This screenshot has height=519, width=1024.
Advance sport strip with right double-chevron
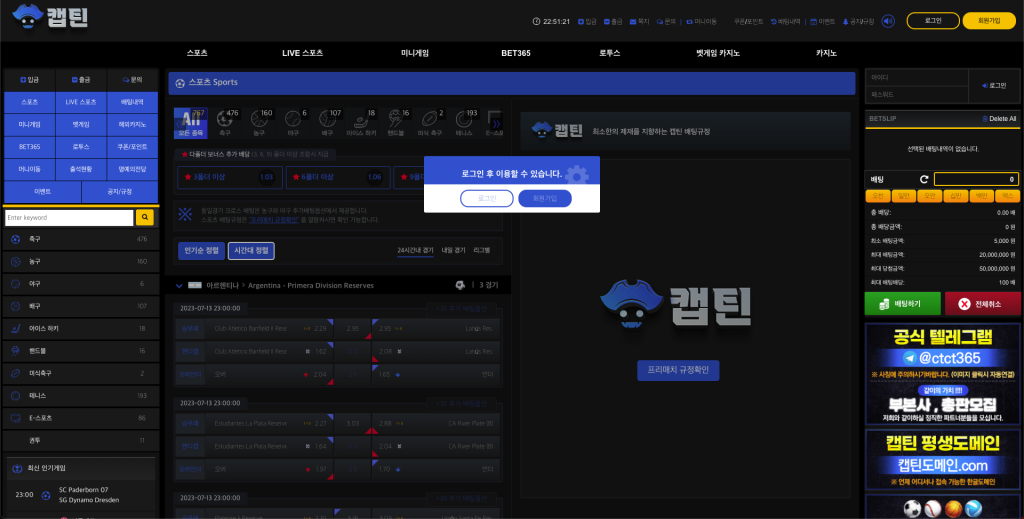(496, 123)
